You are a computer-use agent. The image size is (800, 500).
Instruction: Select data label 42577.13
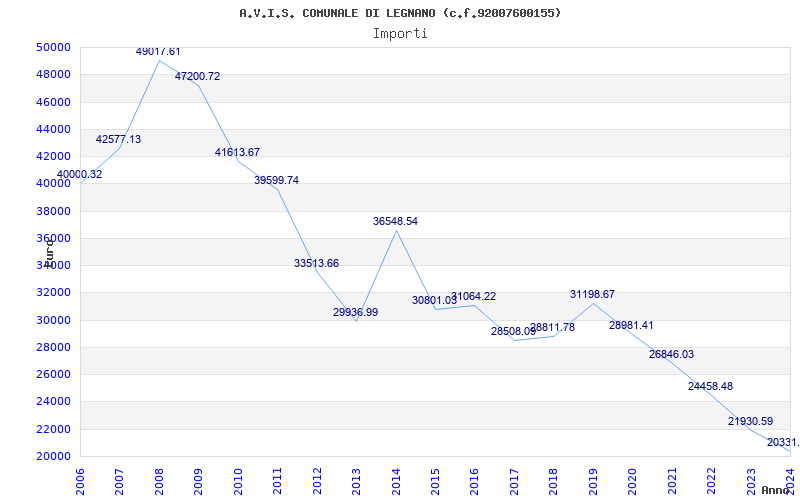click(118, 139)
